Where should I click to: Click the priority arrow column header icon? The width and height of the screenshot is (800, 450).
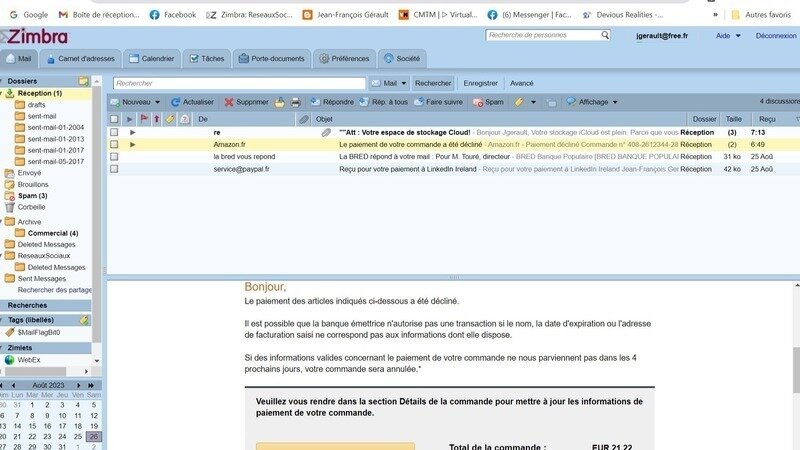pyautogui.click(x=157, y=119)
